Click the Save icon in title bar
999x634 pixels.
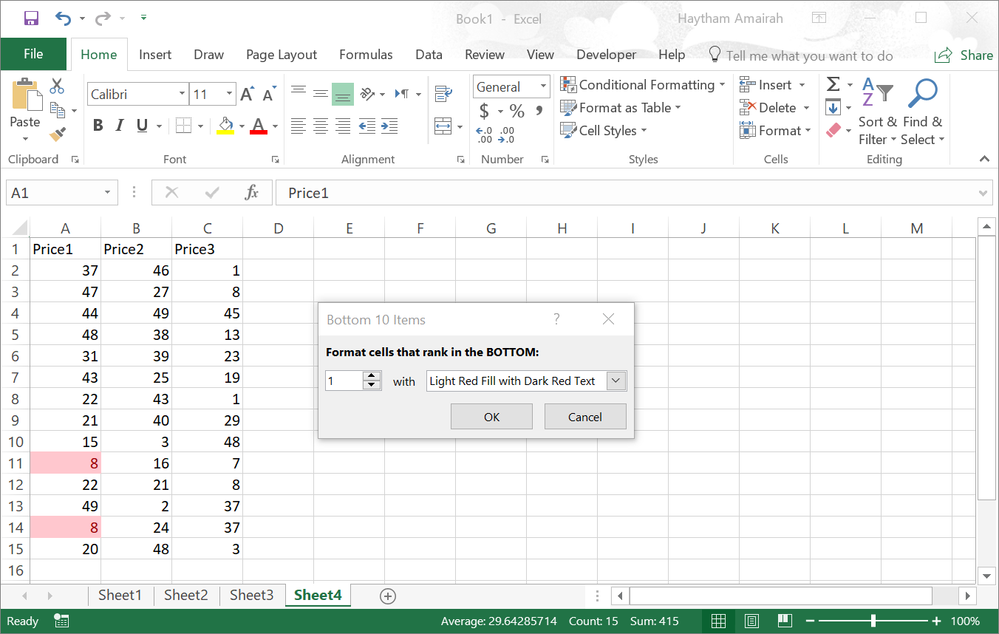click(31, 18)
